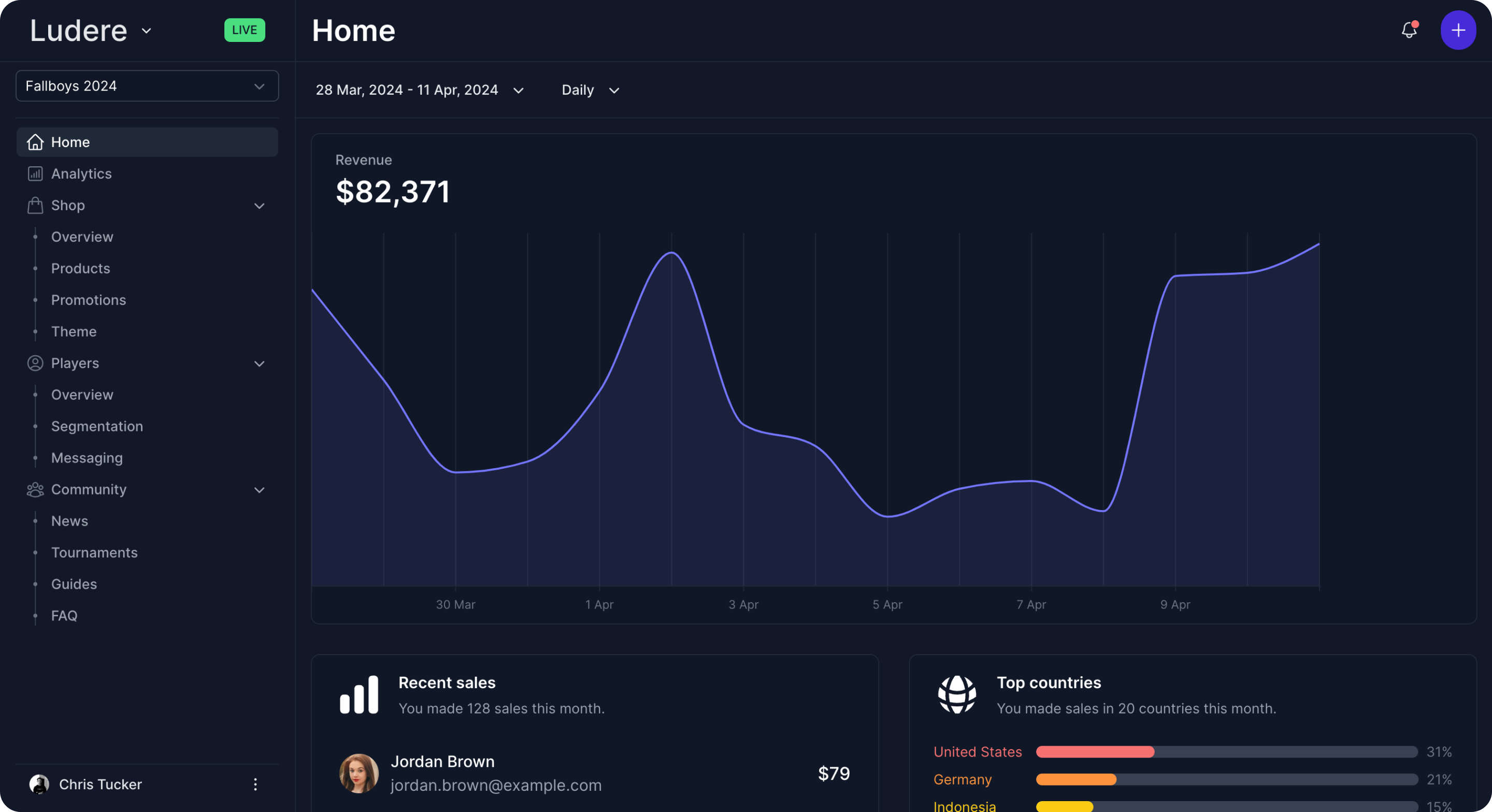Screen dimensions: 1492x812
Task: Click the Shop bag icon
Action: tap(35, 206)
